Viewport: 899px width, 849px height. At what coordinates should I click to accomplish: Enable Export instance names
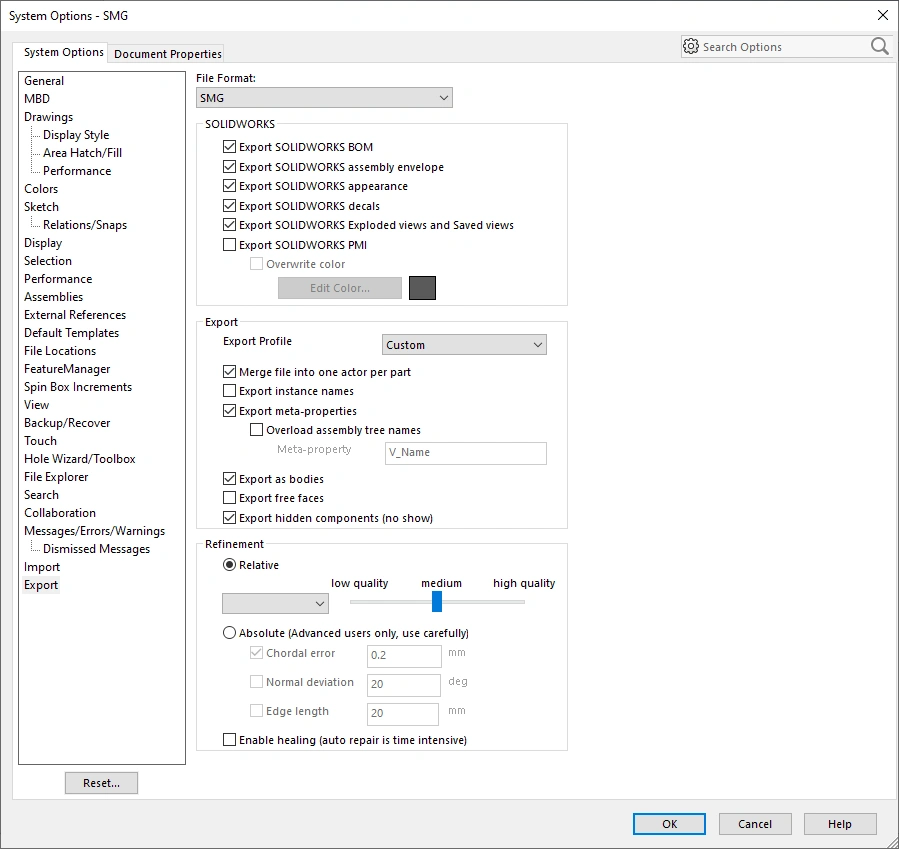[229, 391]
